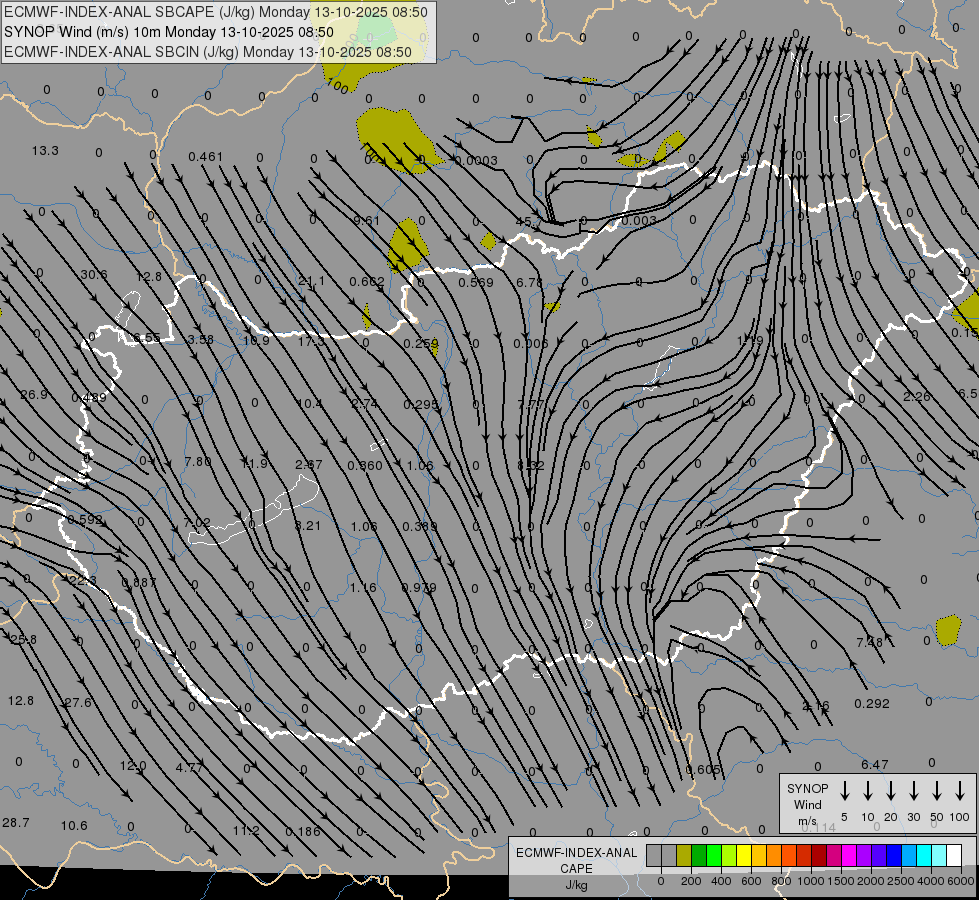Select the bright green CAPE legend swatch
Screen dimensions: 979x900
[714, 855]
